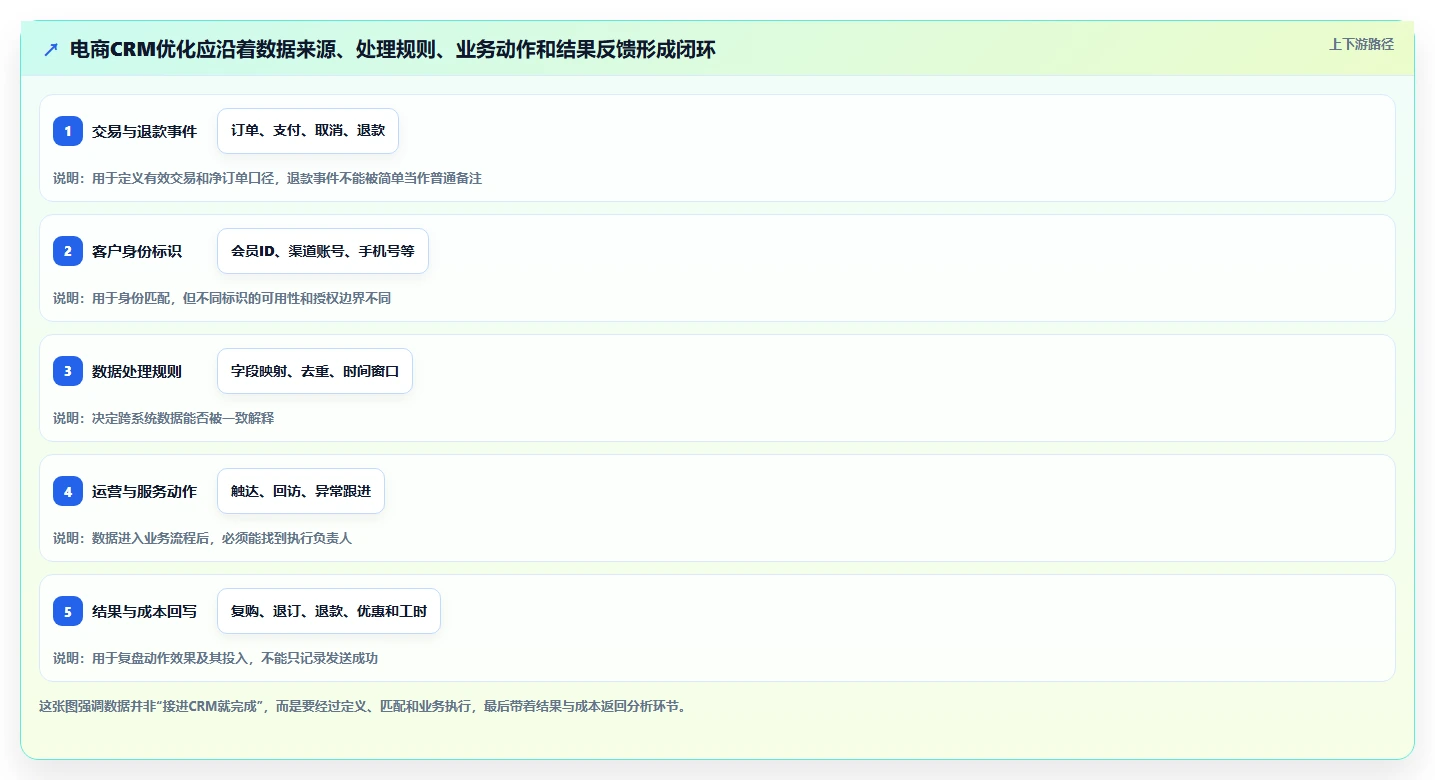Viewport: 1435px width, 780px height.
Task: Select the 订单、支付、取消、退款 tag
Action: click(x=308, y=131)
